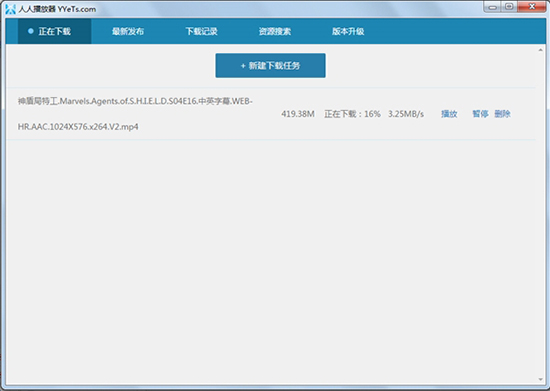Click the 新建下载任务 button
This screenshot has width=550, height=391.
coord(270,66)
